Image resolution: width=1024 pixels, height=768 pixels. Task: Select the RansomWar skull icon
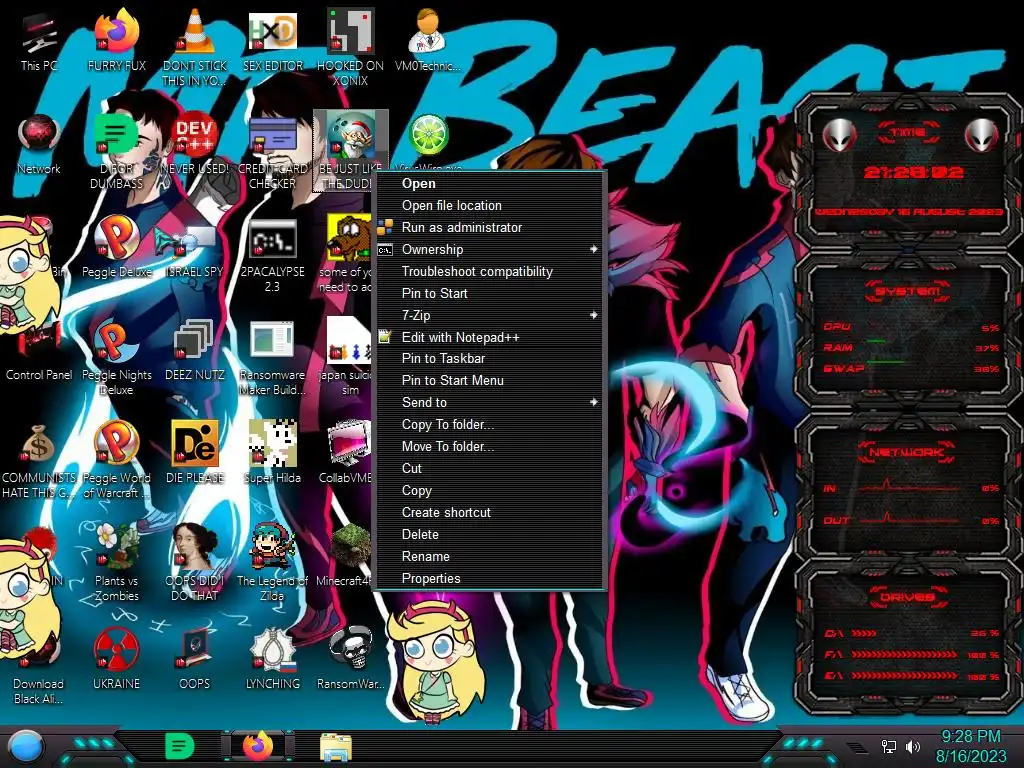350,658
